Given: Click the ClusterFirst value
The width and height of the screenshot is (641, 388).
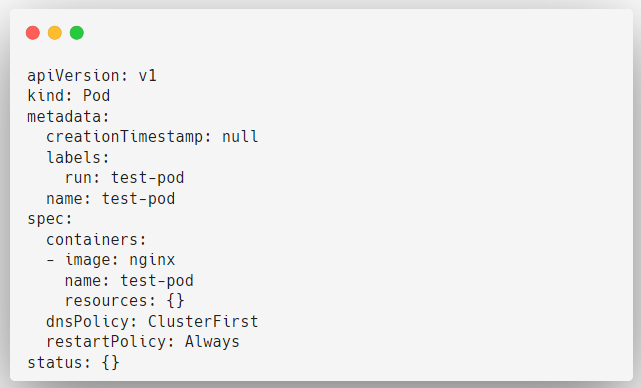Looking at the screenshot, I should (x=203, y=322).
